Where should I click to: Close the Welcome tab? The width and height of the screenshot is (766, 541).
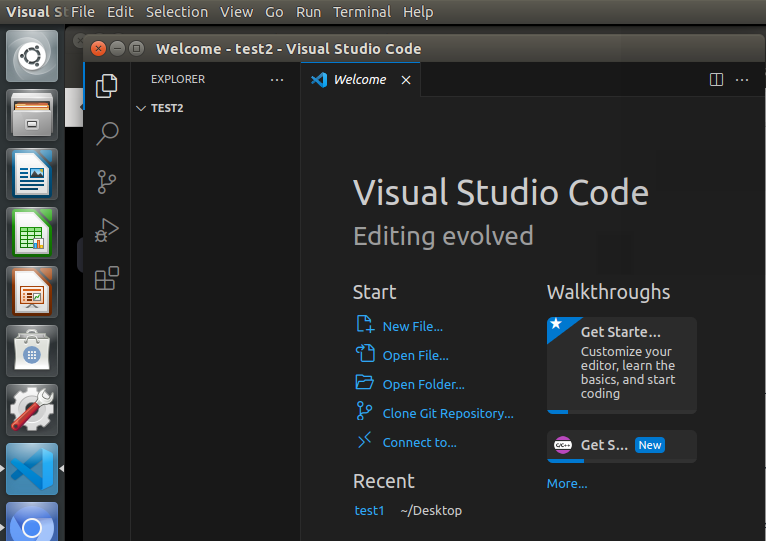pos(406,80)
